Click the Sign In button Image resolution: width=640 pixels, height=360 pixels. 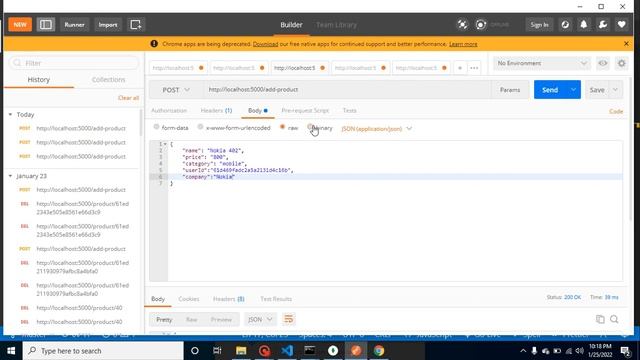coord(539,24)
